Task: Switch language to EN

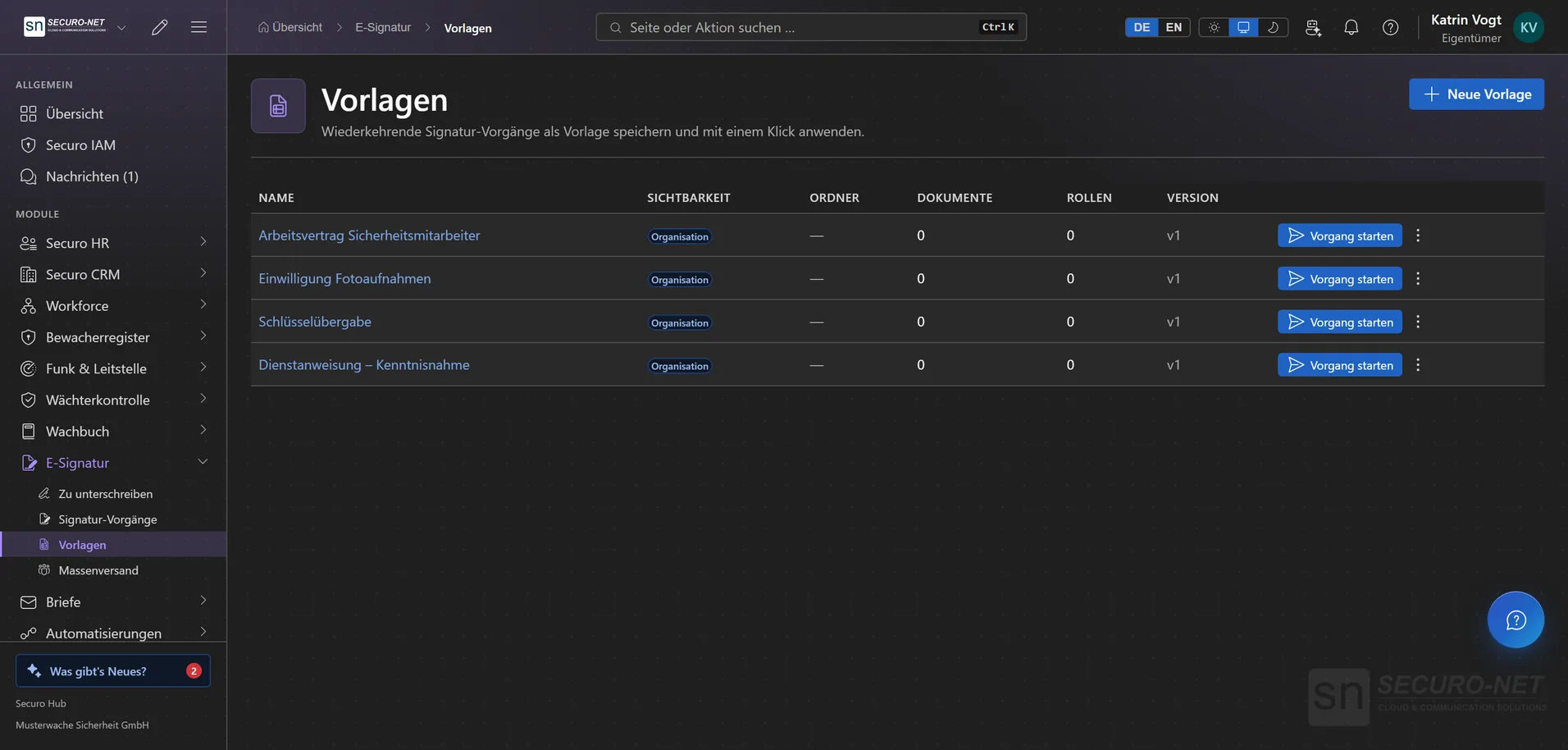Action: 1174,27
